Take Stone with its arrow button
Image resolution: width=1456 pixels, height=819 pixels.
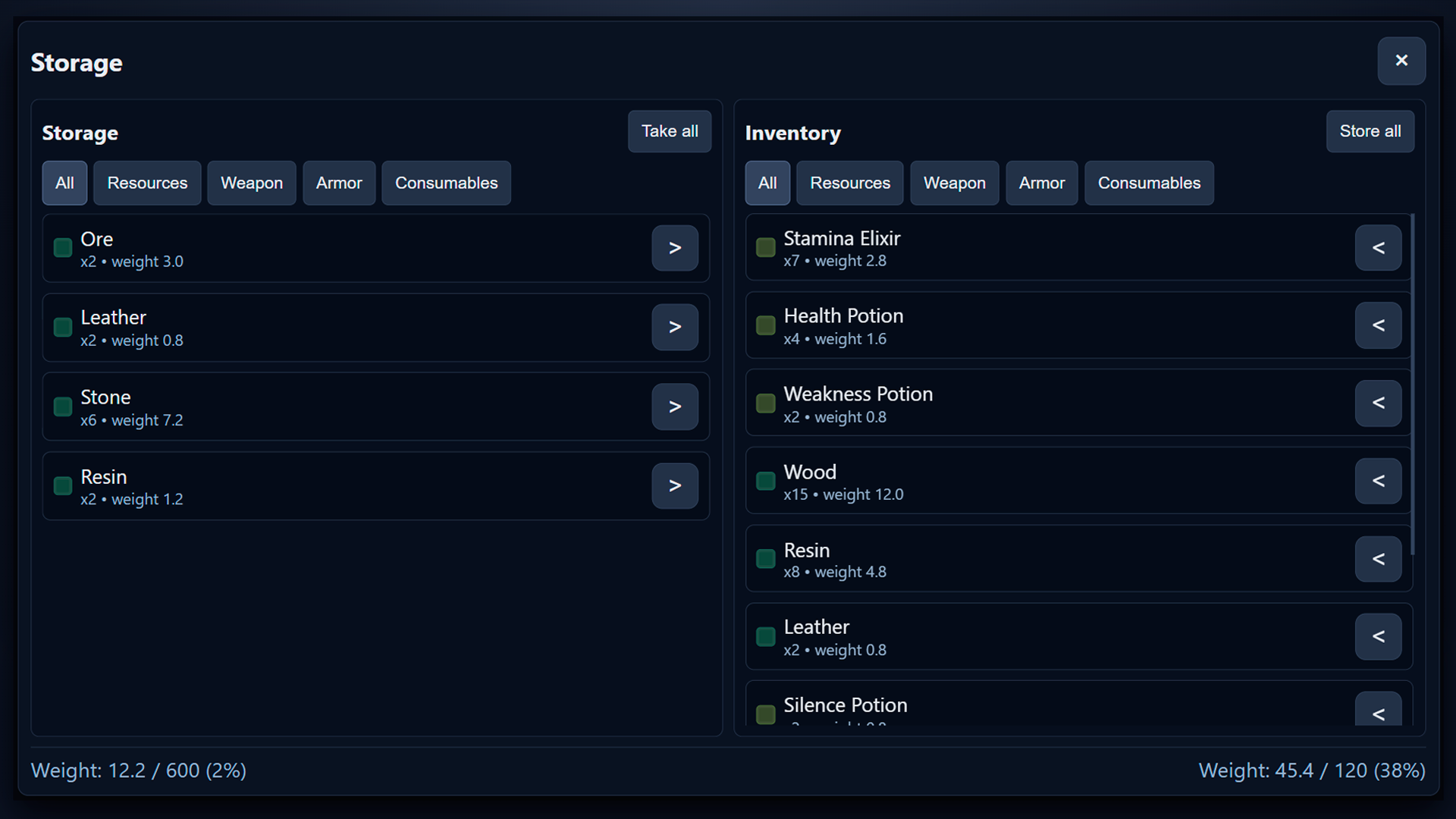674,406
